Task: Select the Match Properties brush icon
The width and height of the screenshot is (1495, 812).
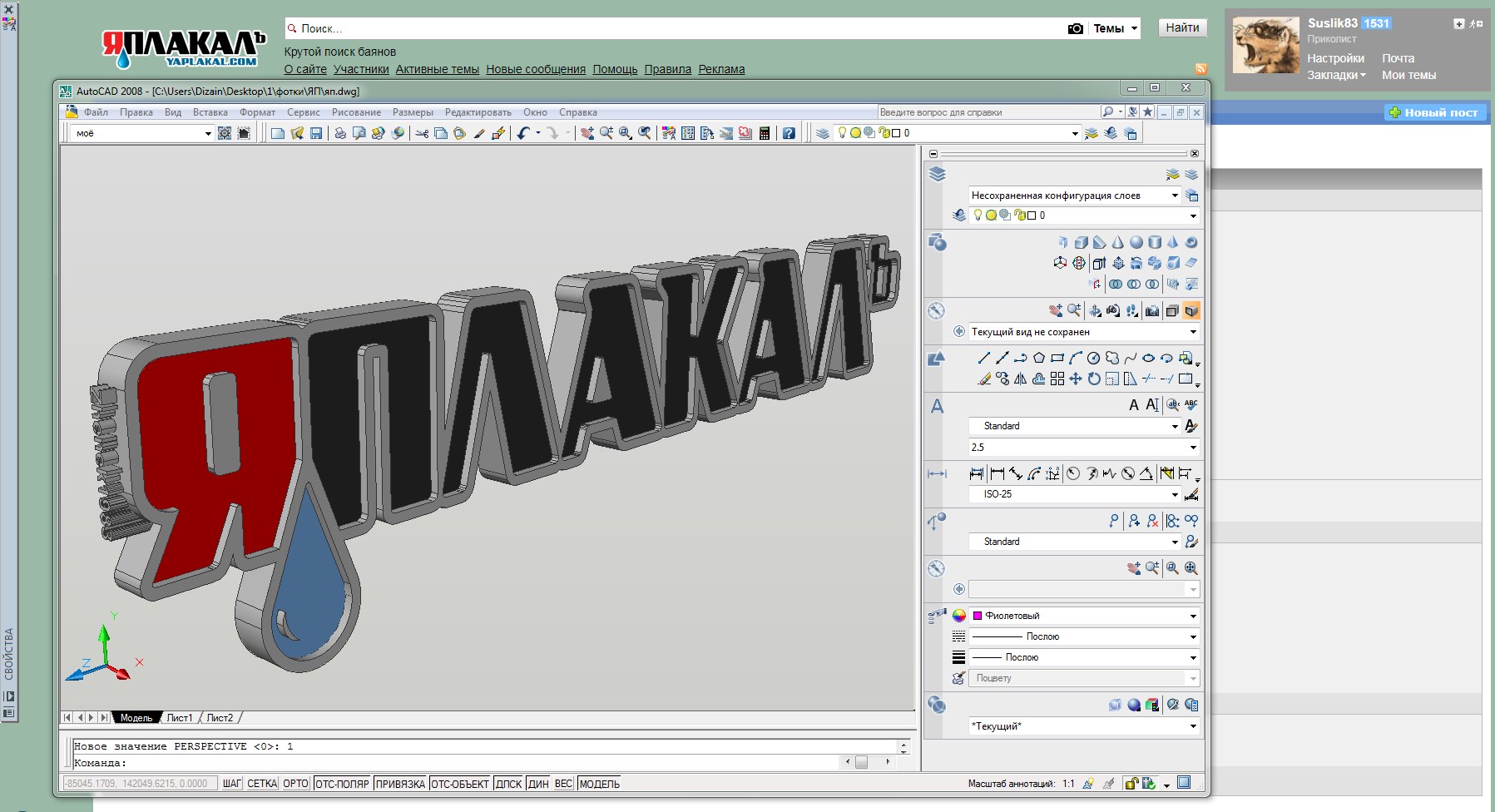Action: (x=478, y=133)
